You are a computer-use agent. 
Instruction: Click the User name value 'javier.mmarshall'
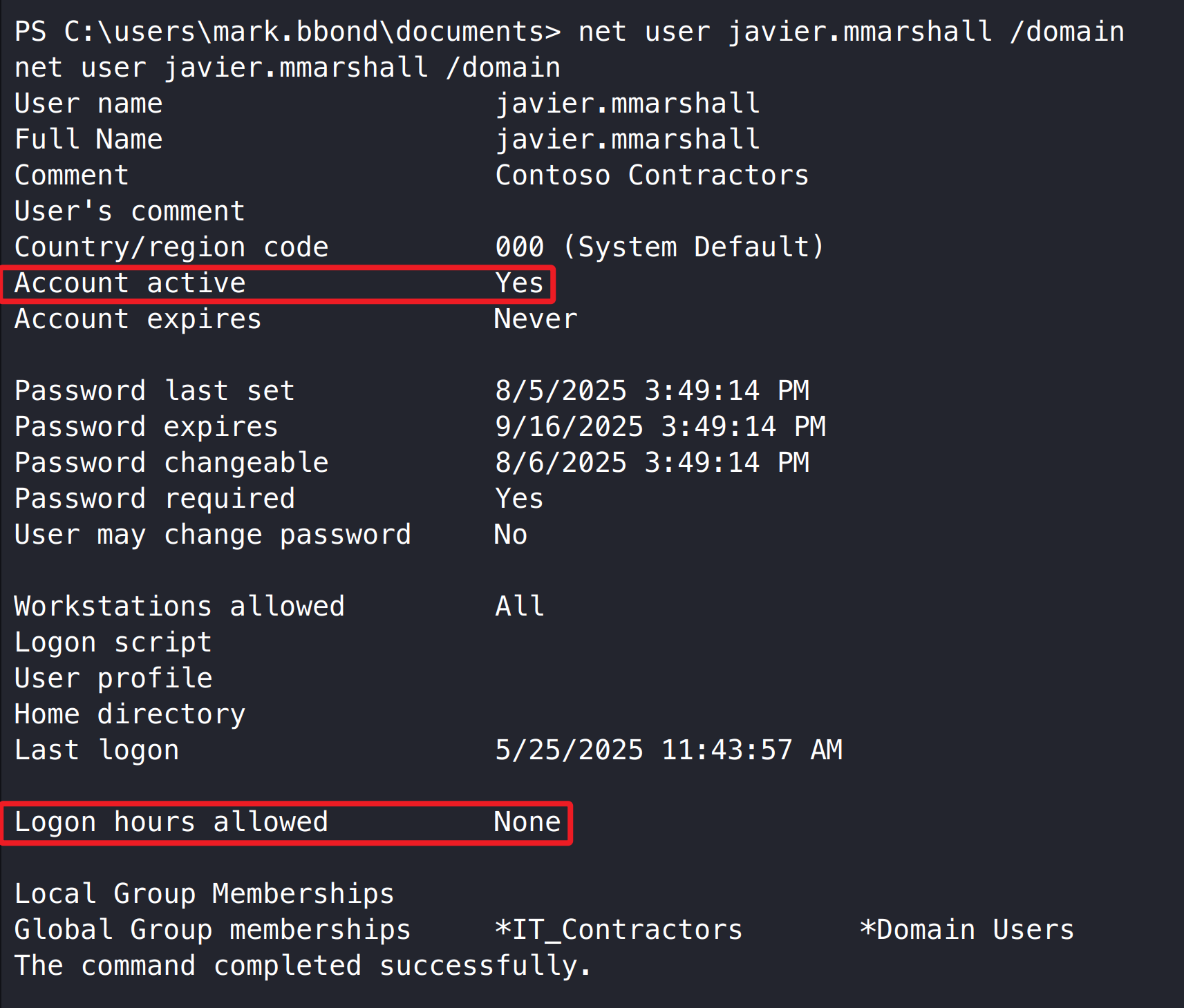pyautogui.click(x=628, y=104)
